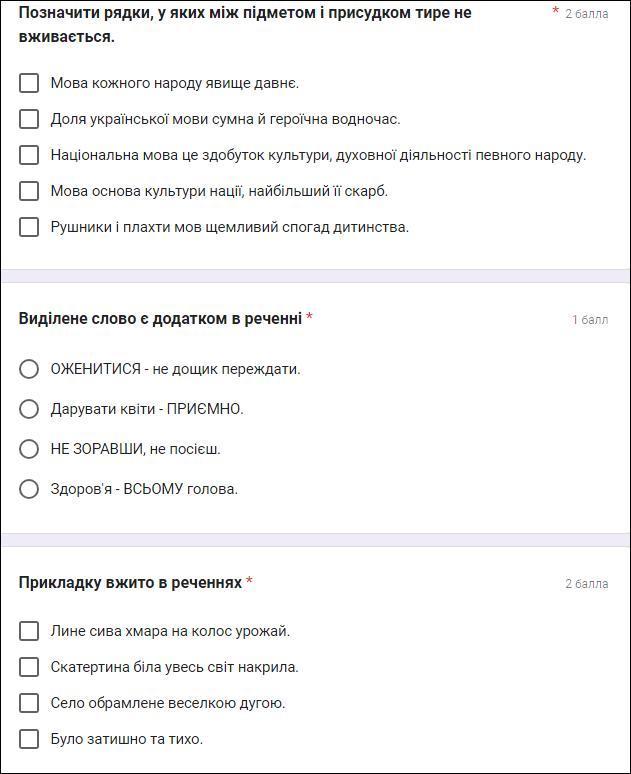This screenshot has width=631, height=774.
Task: Tick 'Скатертина біла увесь світ накрила' checkbox
Action: (x=29, y=667)
